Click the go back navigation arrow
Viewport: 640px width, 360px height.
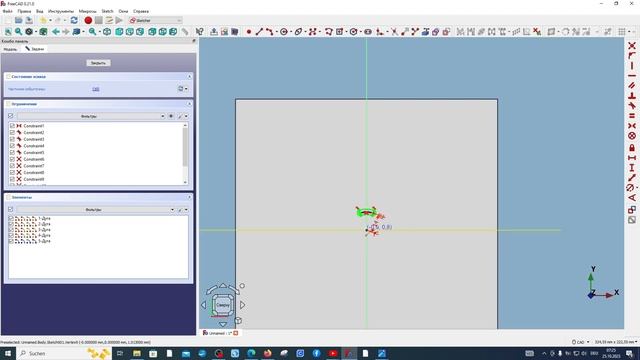pyautogui.click(x=56, y=31)
